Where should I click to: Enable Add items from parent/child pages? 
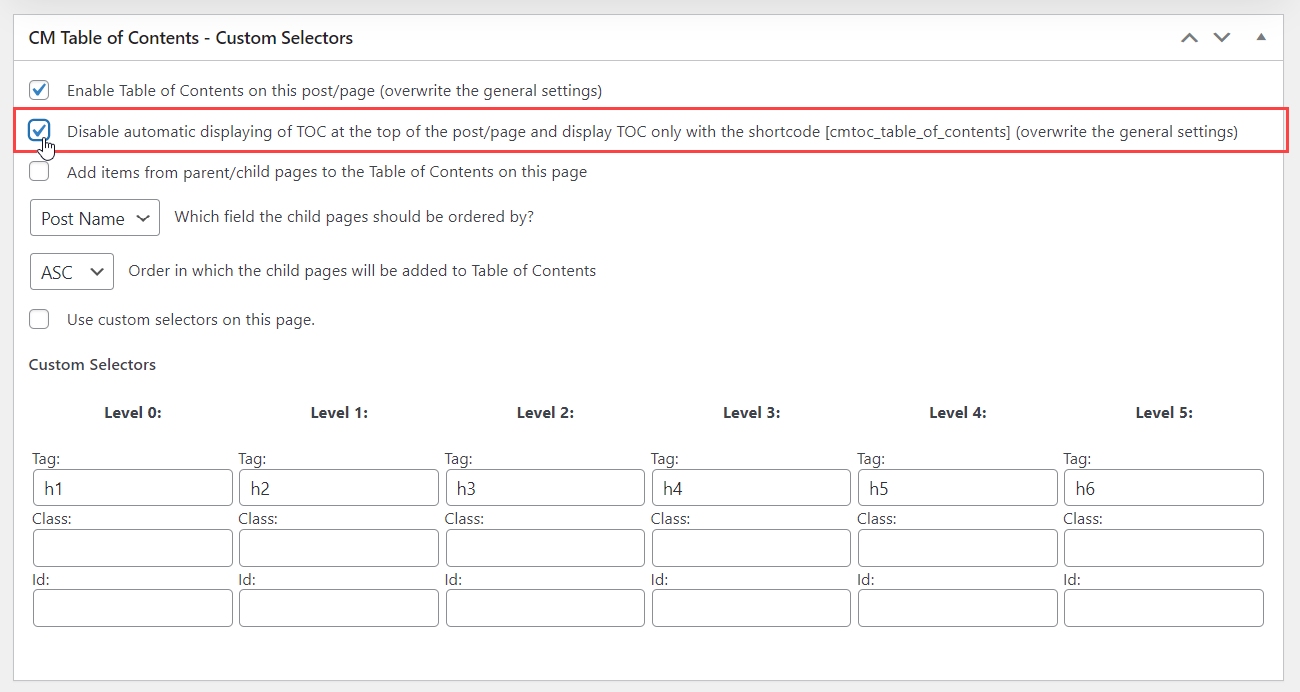[x=39, y=172]
